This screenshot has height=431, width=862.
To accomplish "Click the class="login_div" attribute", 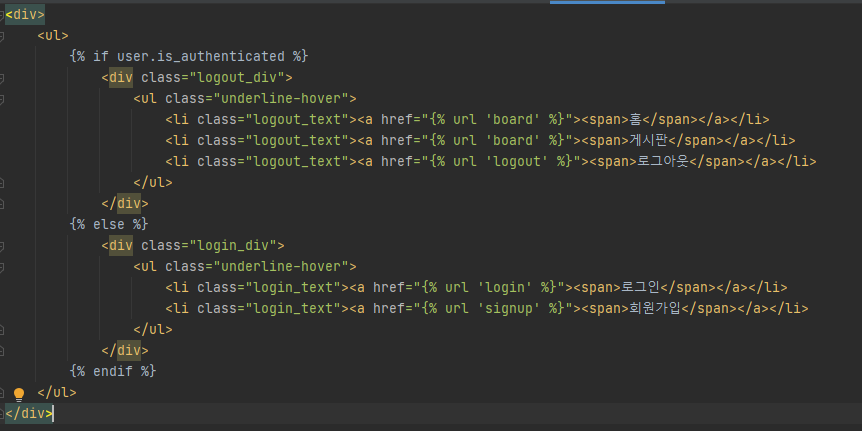I will pos(209,246).
